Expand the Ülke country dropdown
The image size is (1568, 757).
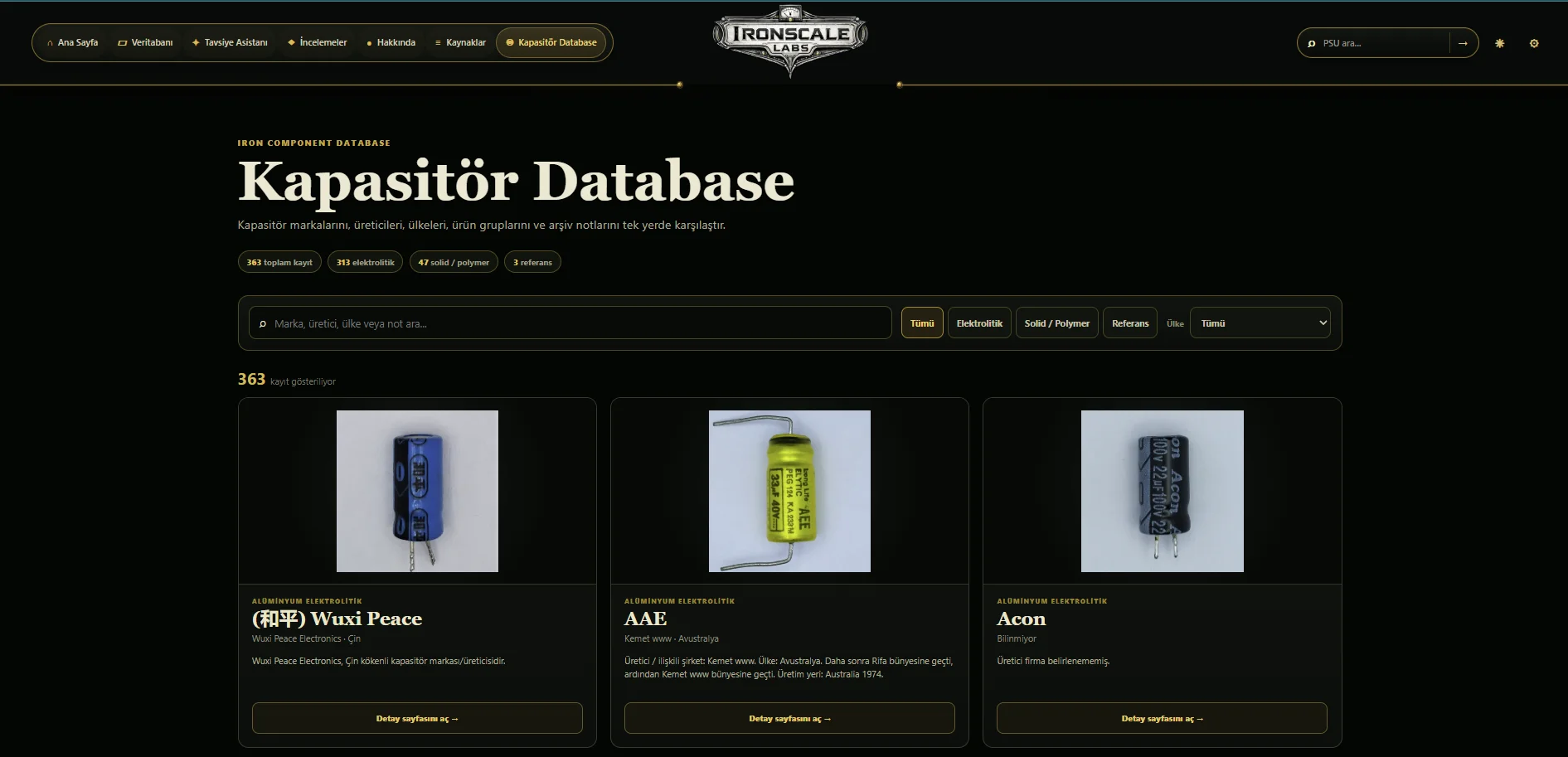point(1260,323)
